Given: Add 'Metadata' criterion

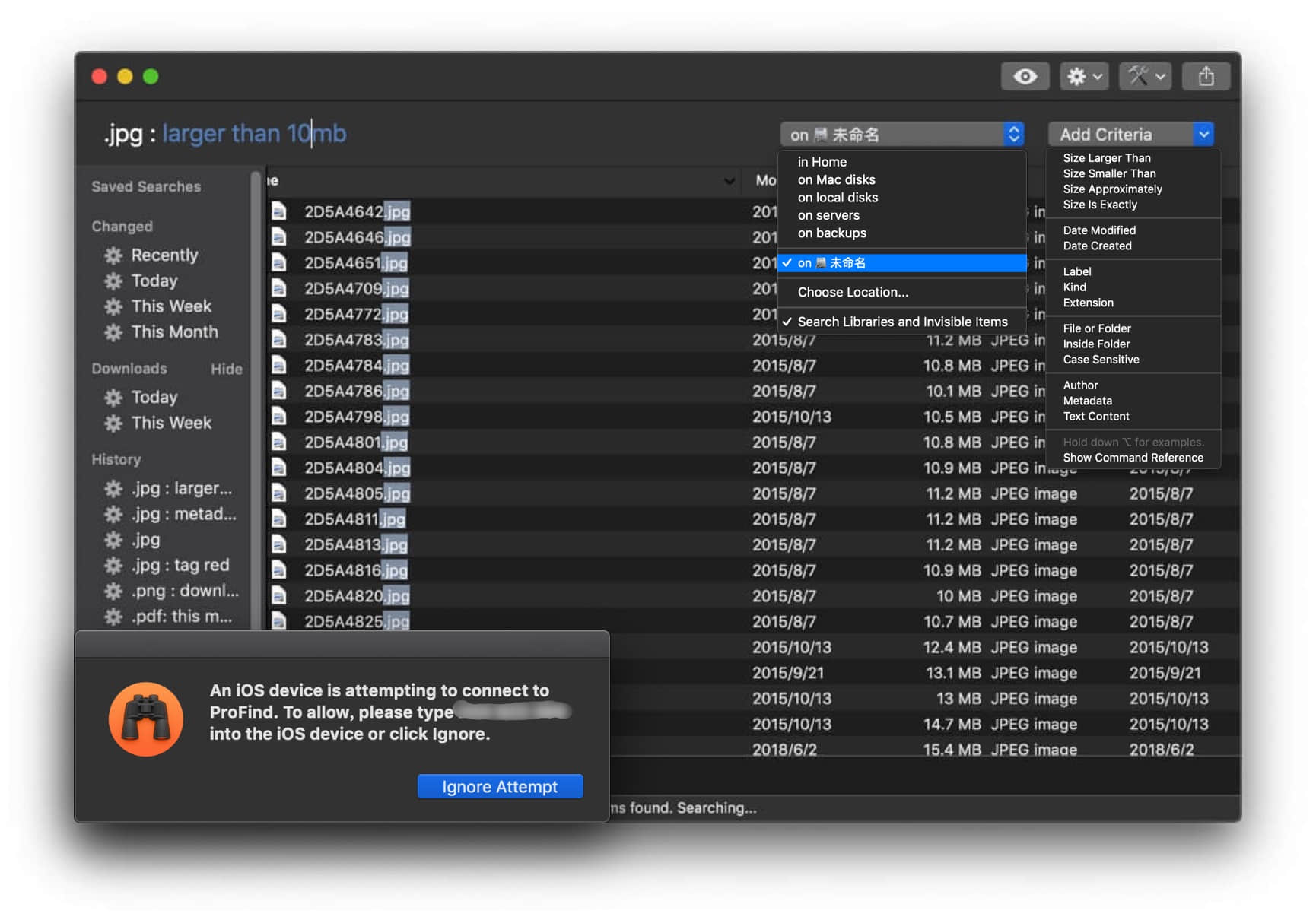Looking at the screenshot, I should 1087,401.
